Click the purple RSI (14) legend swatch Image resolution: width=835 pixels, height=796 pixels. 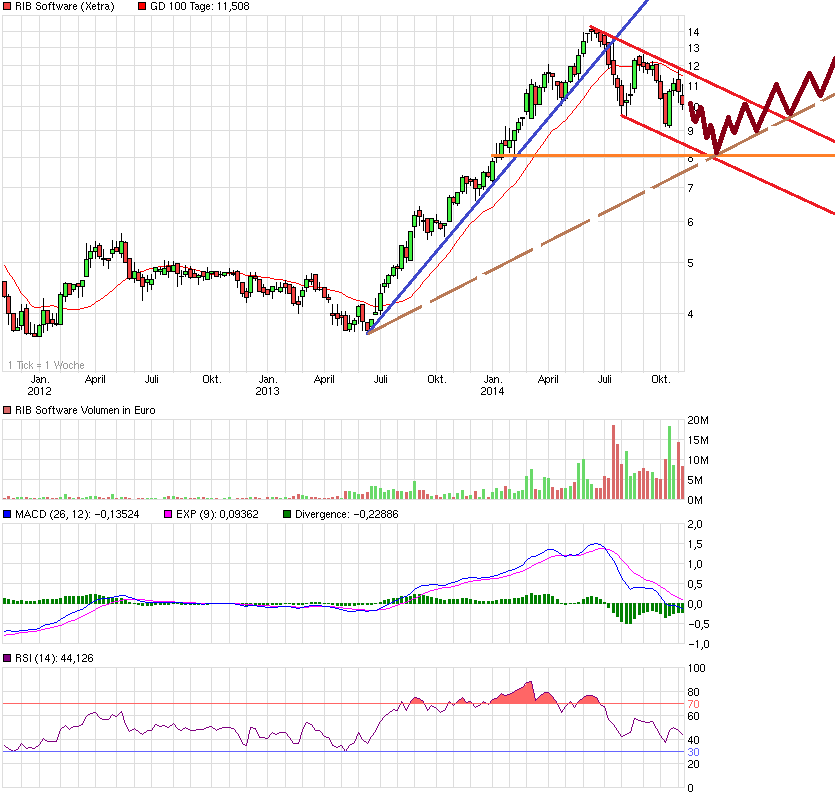pos(7,658)
